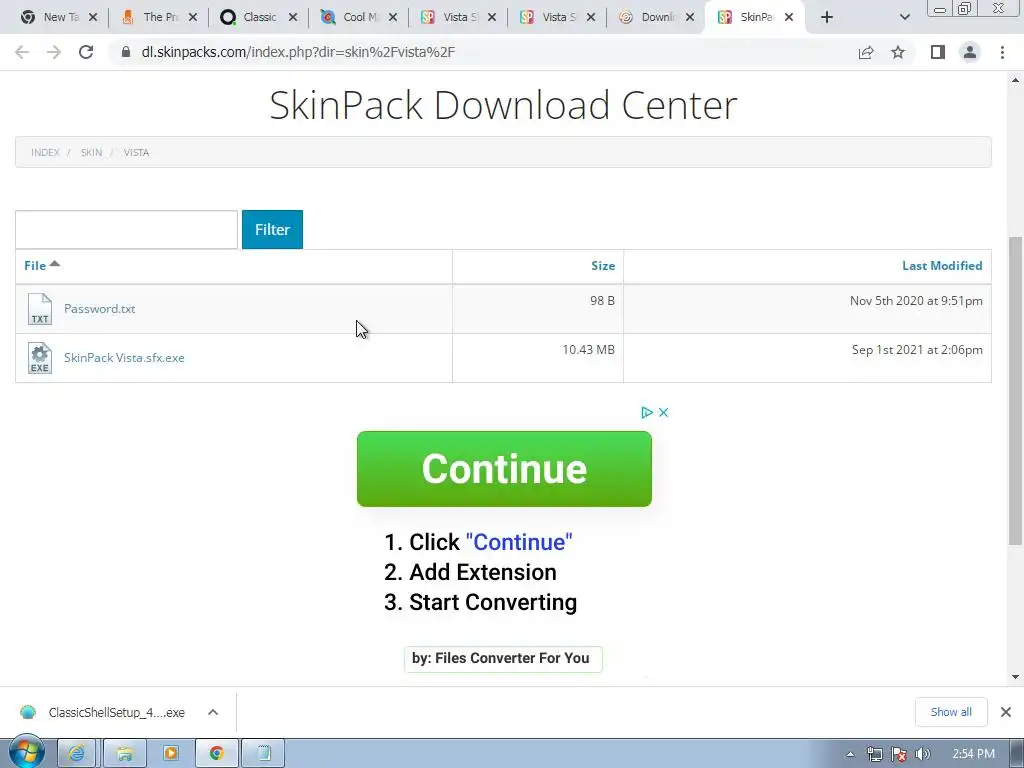1024x768 pixels.
Task: Go back using browser back arrow
Action: [x=22, y=52]
